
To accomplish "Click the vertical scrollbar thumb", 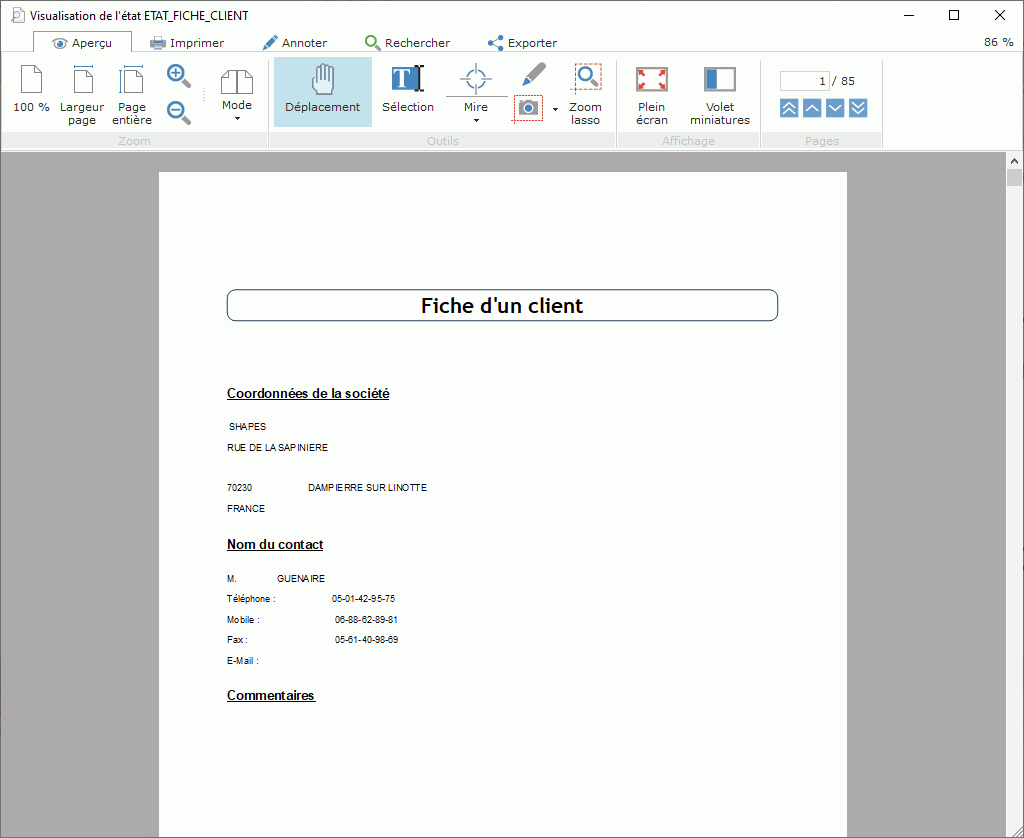I will pos(1014,178).
